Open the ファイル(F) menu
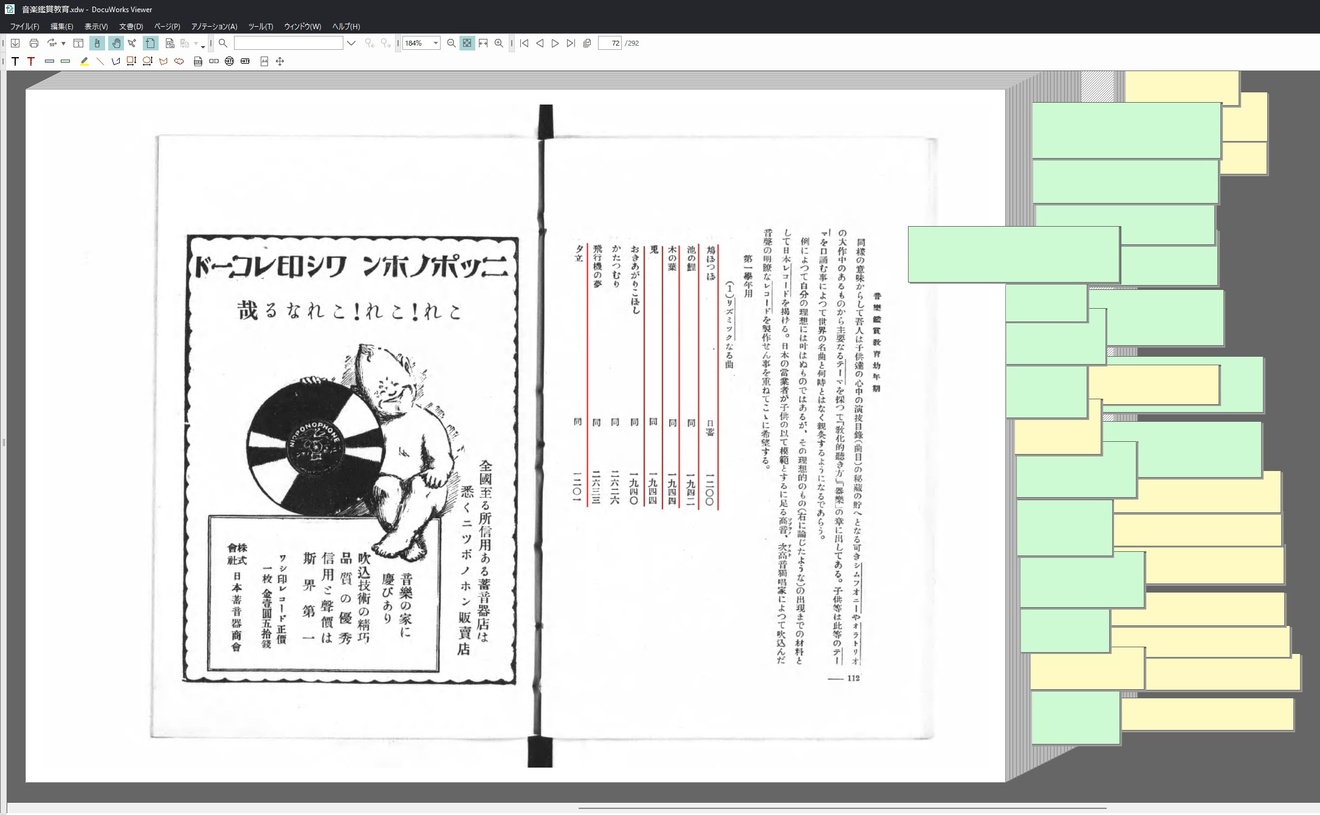Screen dimensions: 1320x815 point(25,26)
